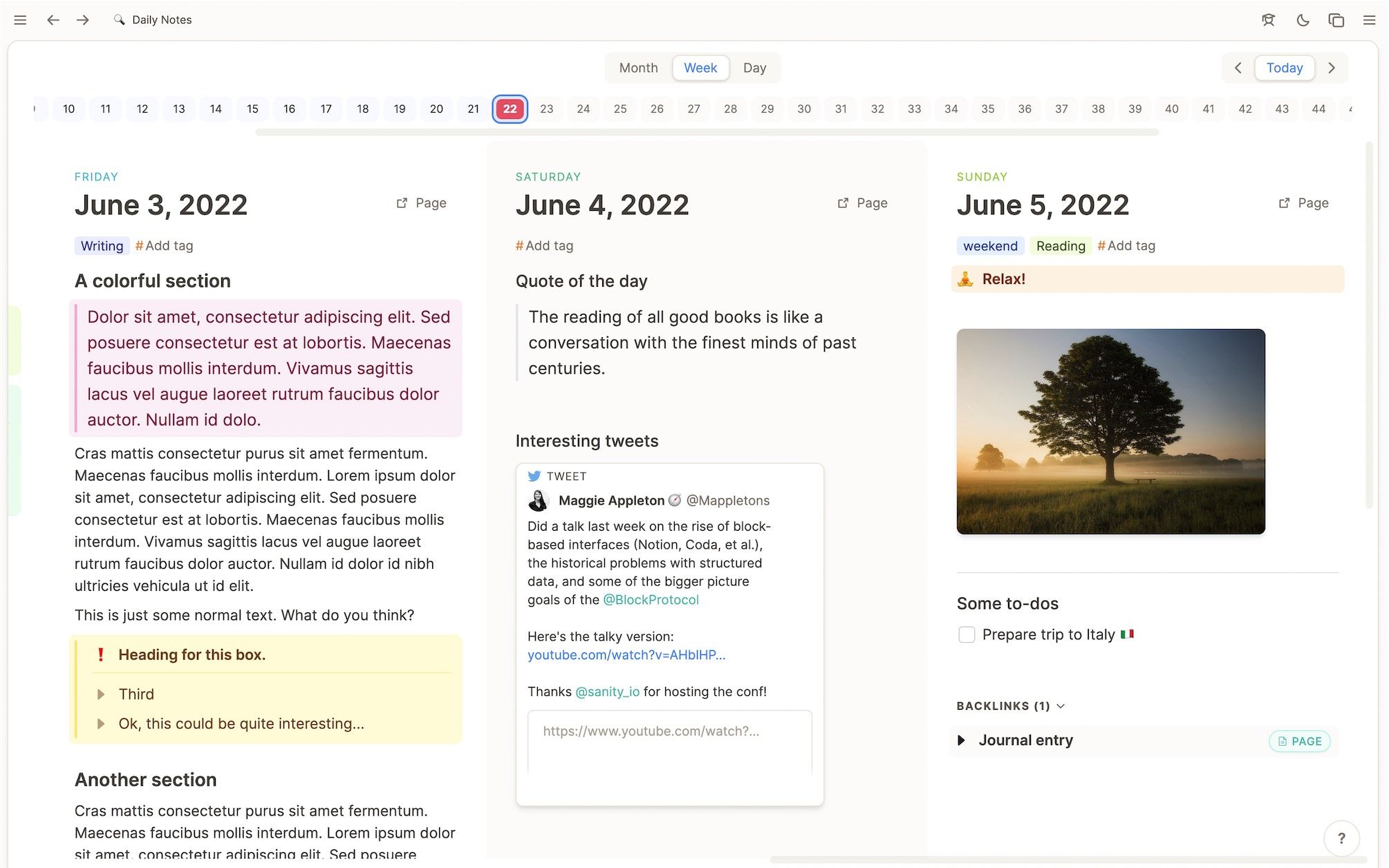Image resolution: width=1389 pixels, height=868 pixels.
Task: Click the Today button
Action: (1284, 68)
